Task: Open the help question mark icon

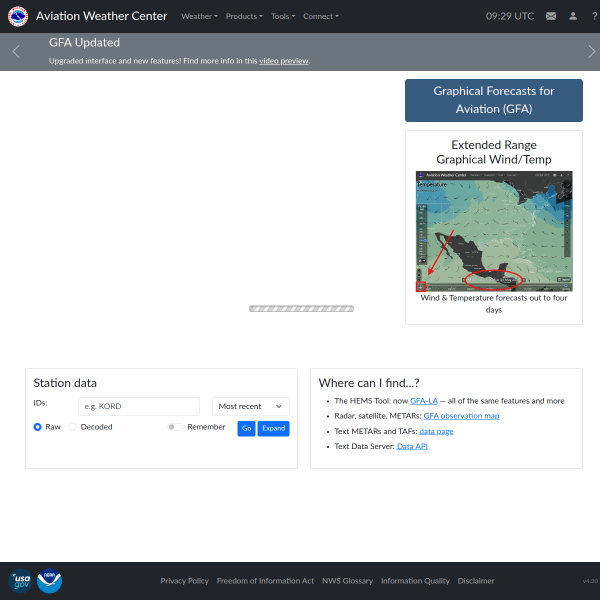Action: (x=594, y=16)
